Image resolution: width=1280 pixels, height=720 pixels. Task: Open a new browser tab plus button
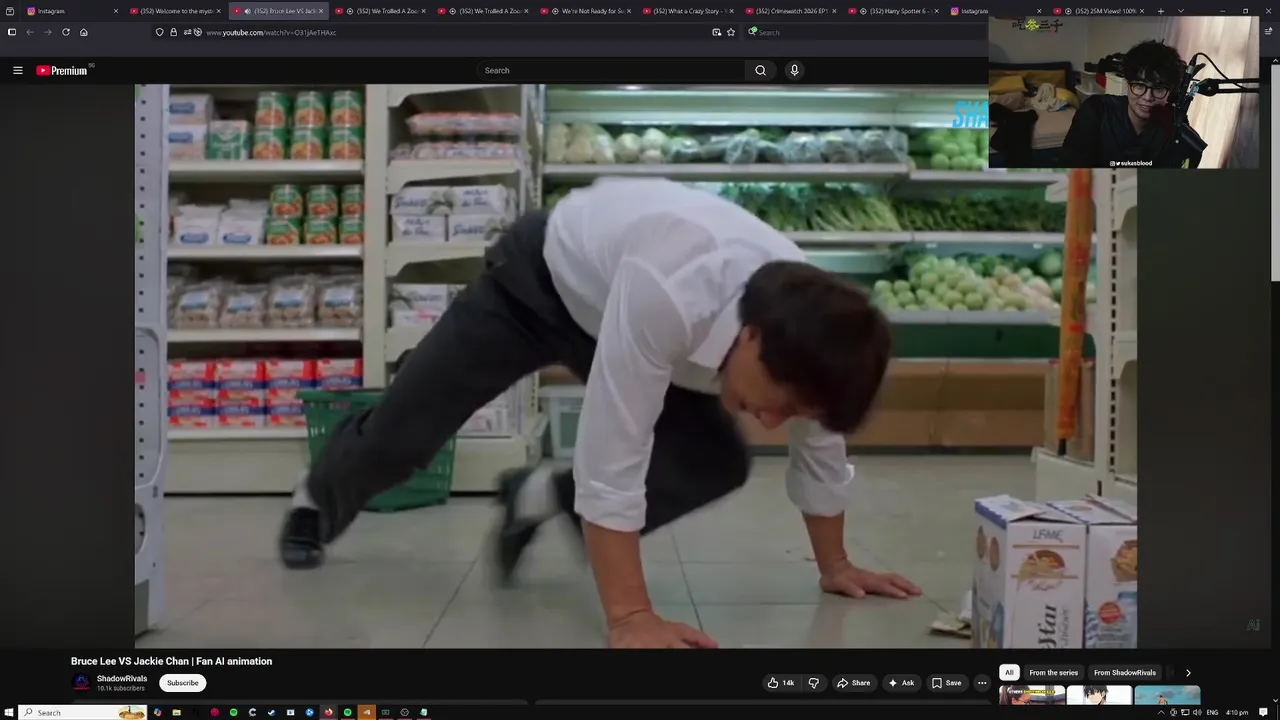1160,11
